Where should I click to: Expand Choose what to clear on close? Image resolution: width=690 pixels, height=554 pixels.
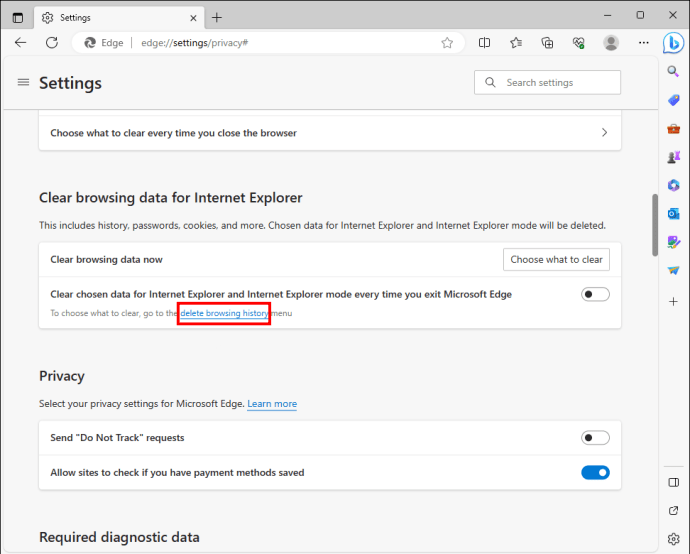coord(330,132)
